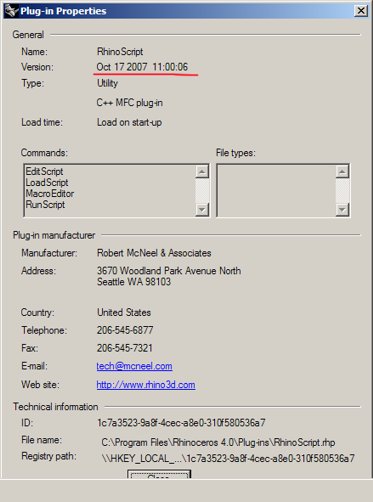Click the Commands list scroll down arrow
373x502 pixels.
coord(202,210)
